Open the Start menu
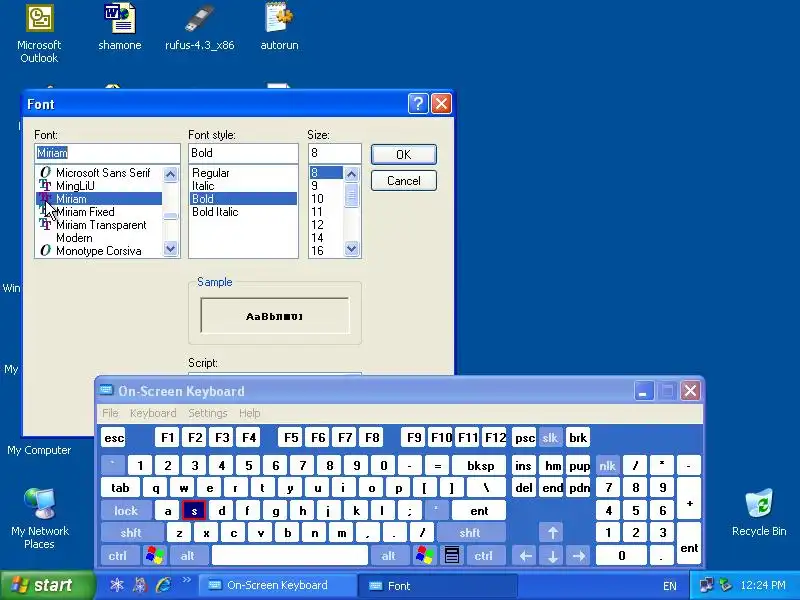The image size is (800, 600). [48, 585]
